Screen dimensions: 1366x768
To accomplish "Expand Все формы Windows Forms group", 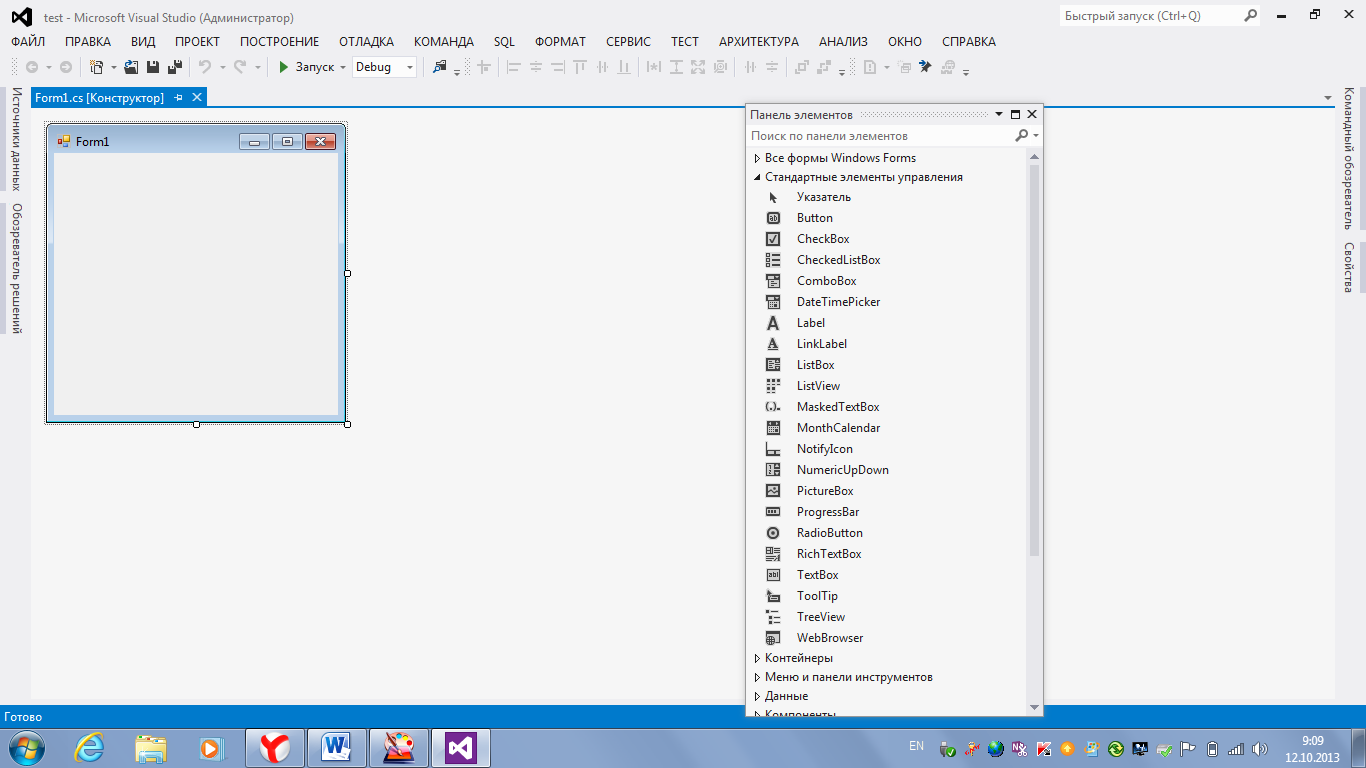I will 756,158.
